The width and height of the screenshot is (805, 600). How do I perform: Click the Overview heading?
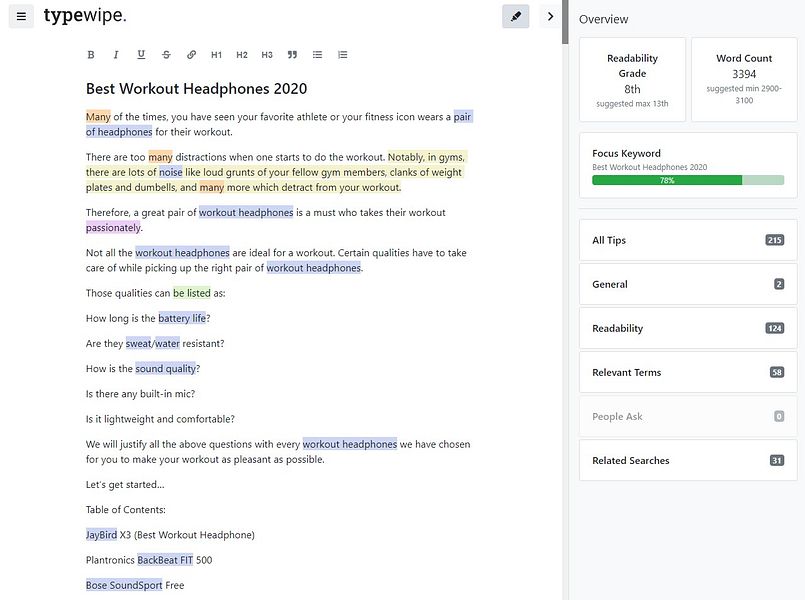click(x=603, y=20)
